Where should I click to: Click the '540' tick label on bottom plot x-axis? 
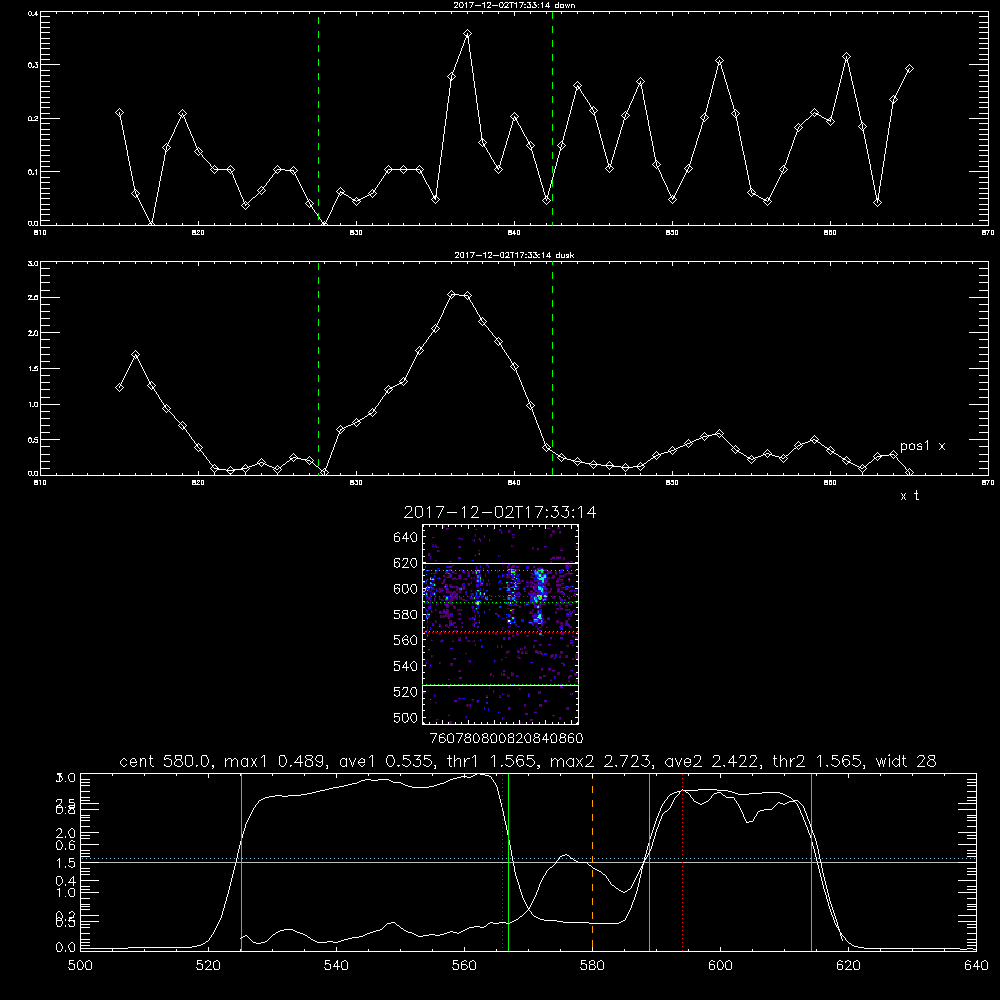click(x=336, y=966)
